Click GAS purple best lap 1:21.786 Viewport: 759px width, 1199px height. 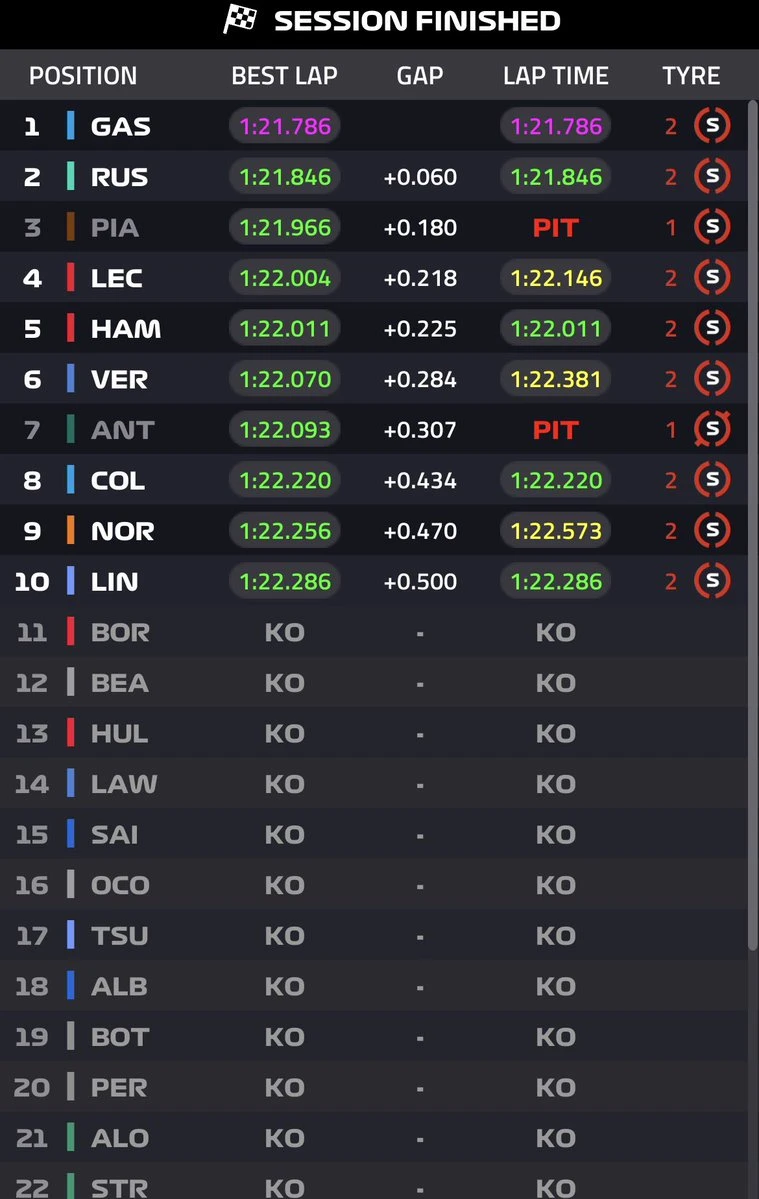tap(284, 126)
